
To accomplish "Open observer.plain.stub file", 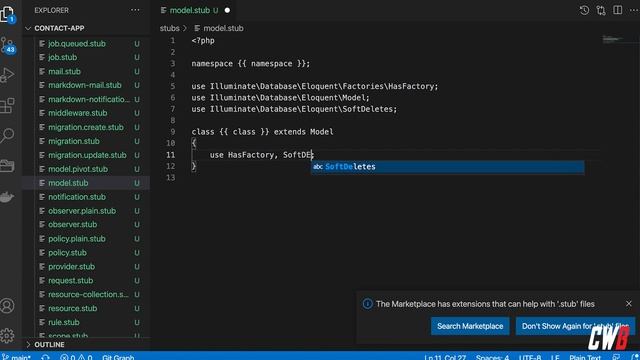I will (x=82, y=211).
